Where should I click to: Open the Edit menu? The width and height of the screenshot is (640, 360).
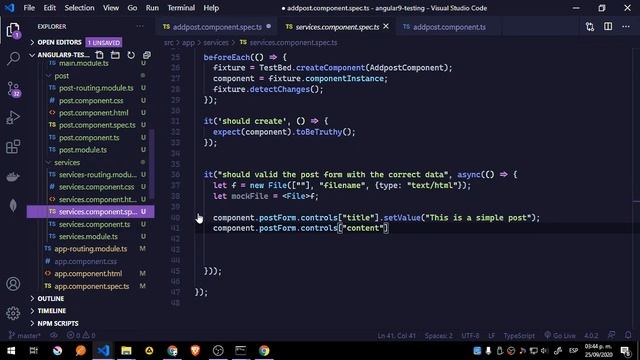49,8
